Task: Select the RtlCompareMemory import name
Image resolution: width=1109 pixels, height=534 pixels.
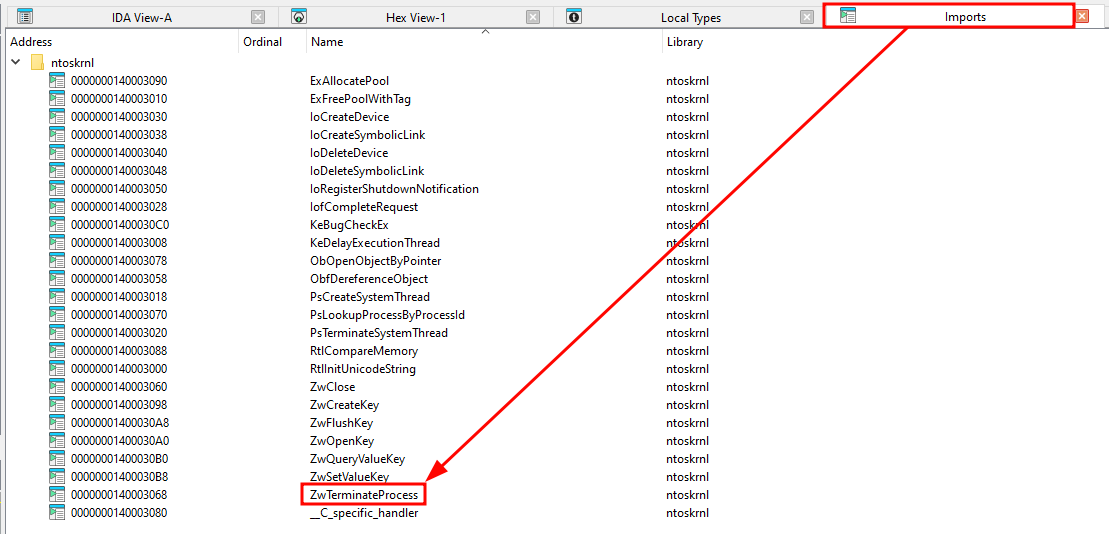Action: [364, 351]
